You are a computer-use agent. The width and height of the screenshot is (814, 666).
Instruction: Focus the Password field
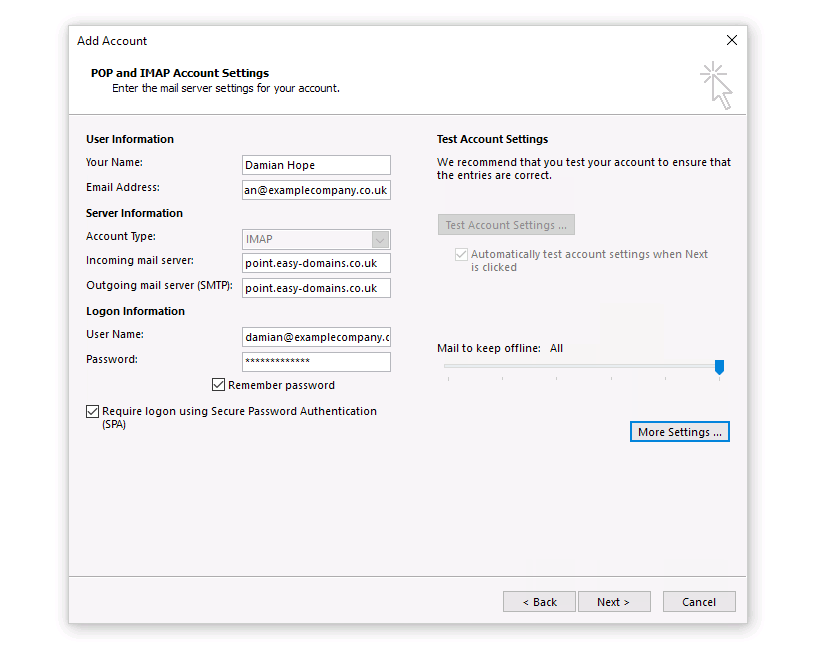click(316, 361)
